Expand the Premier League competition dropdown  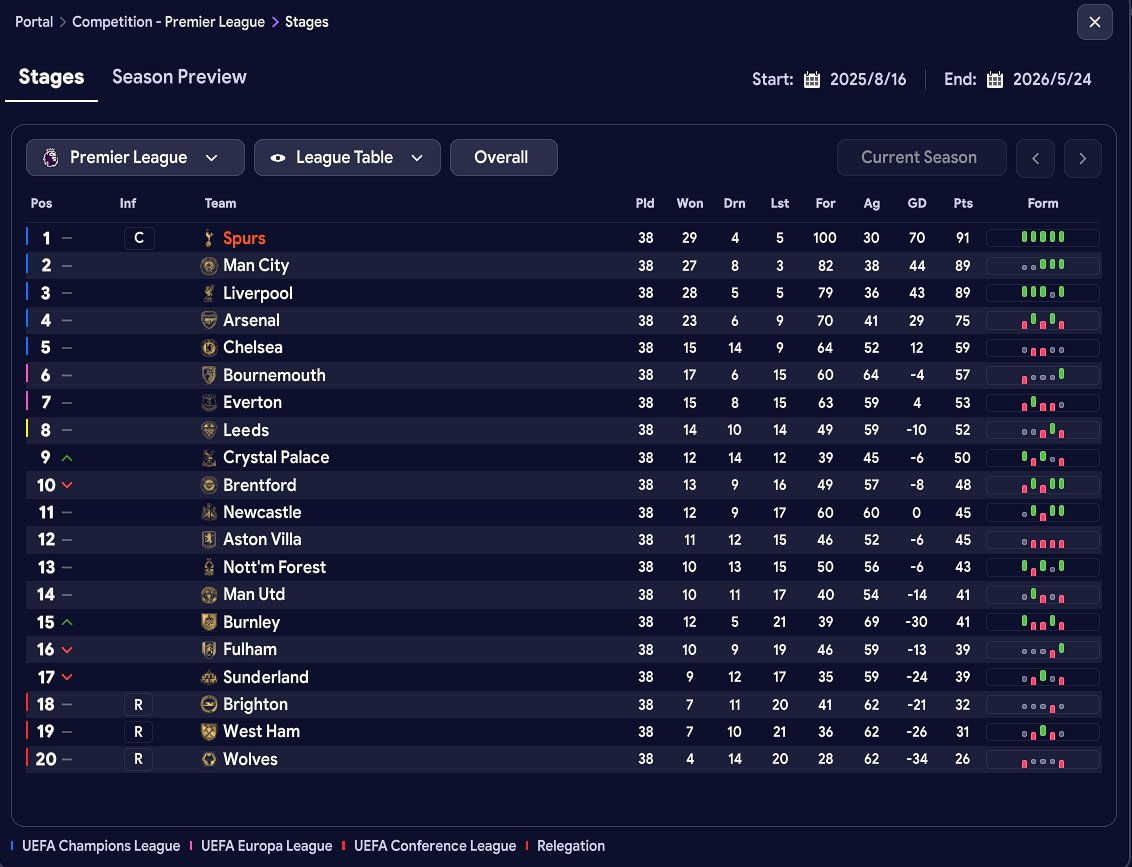[x=135, y=158]
